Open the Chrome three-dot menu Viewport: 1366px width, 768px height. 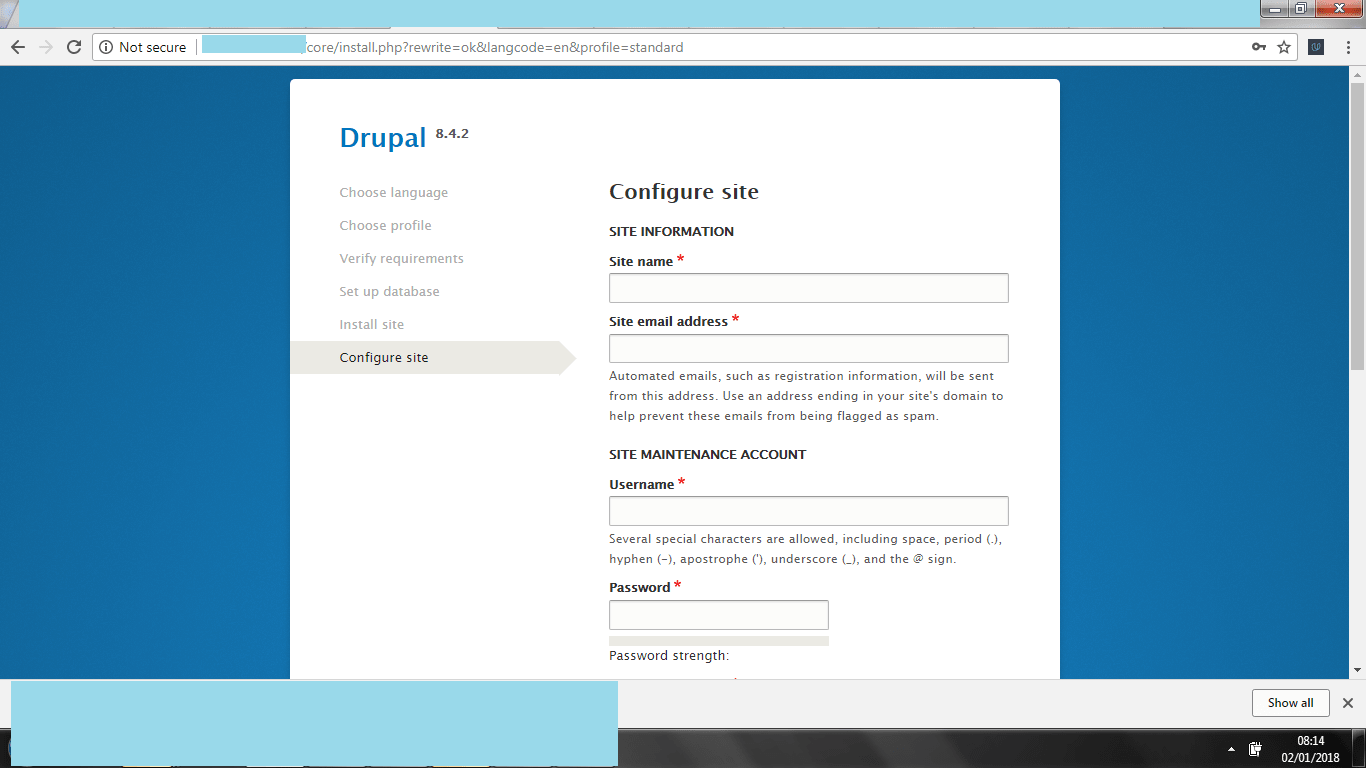(x=1347, y=47)
